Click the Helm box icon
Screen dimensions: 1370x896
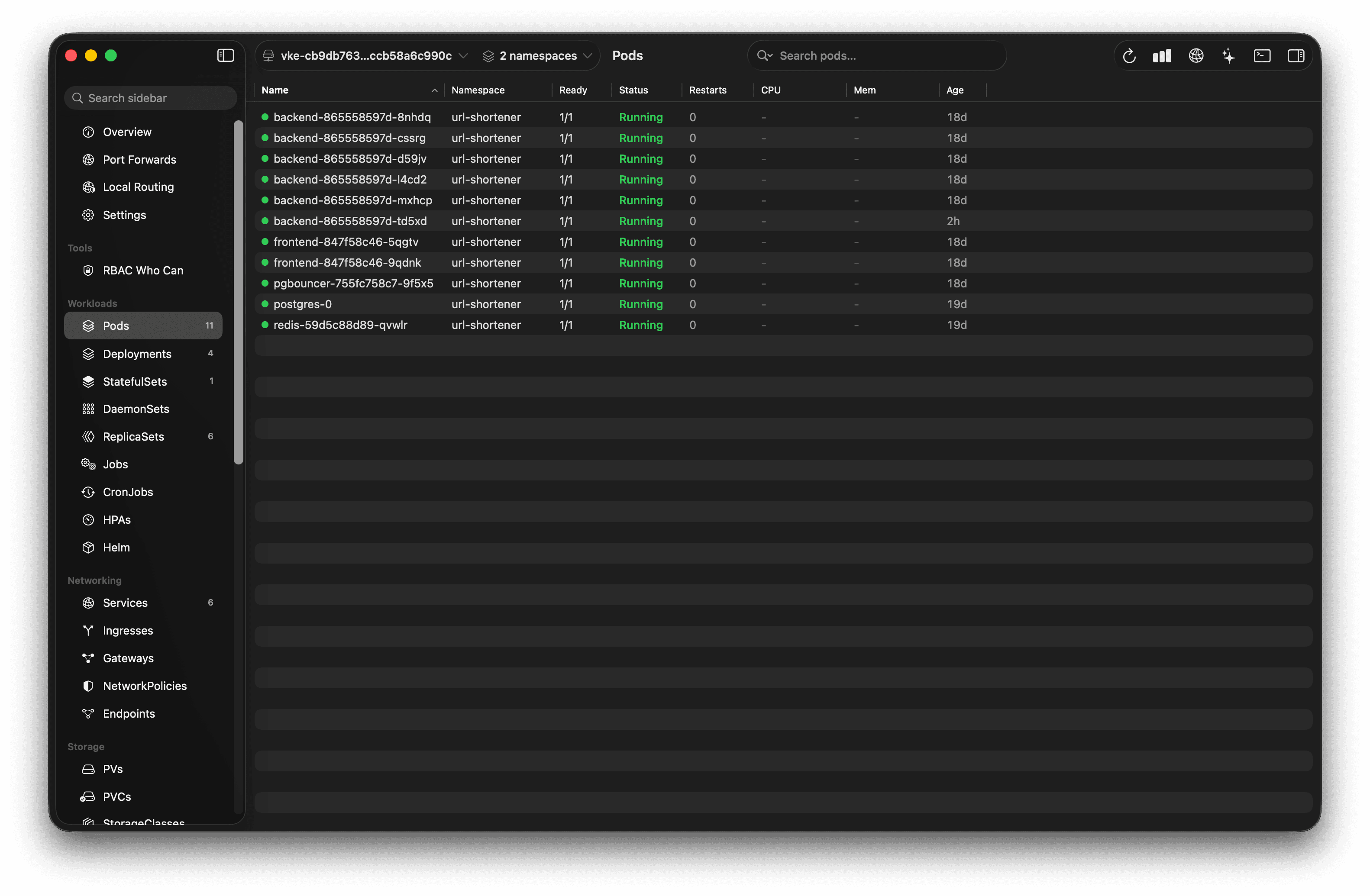[x=88, y=547]
